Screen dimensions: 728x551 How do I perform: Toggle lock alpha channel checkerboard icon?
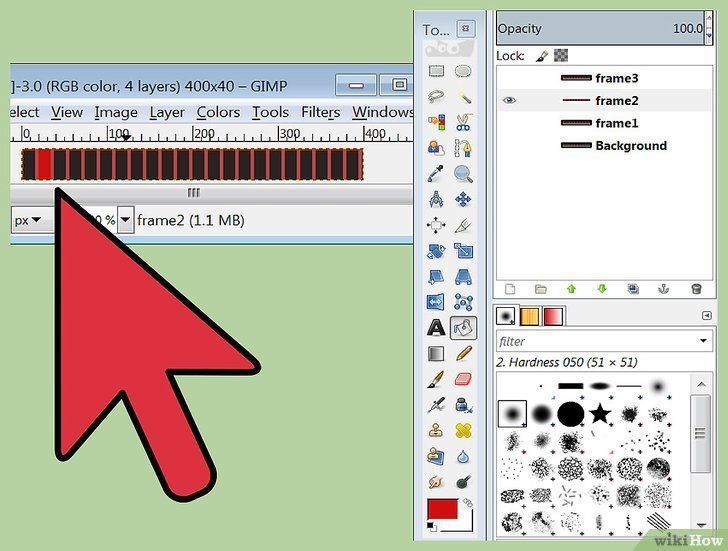tap(561, 56)
